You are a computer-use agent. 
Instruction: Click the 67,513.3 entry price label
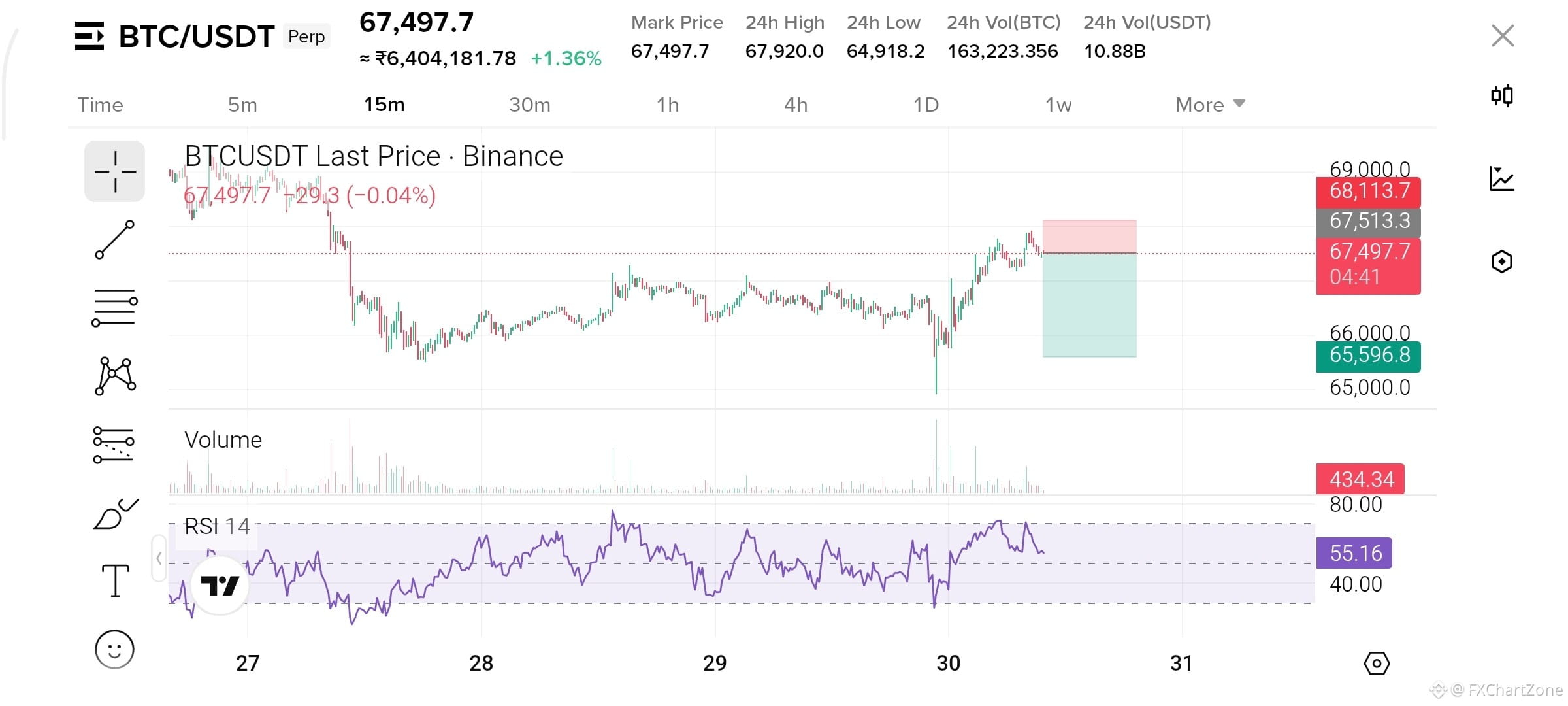point(1368,222)
